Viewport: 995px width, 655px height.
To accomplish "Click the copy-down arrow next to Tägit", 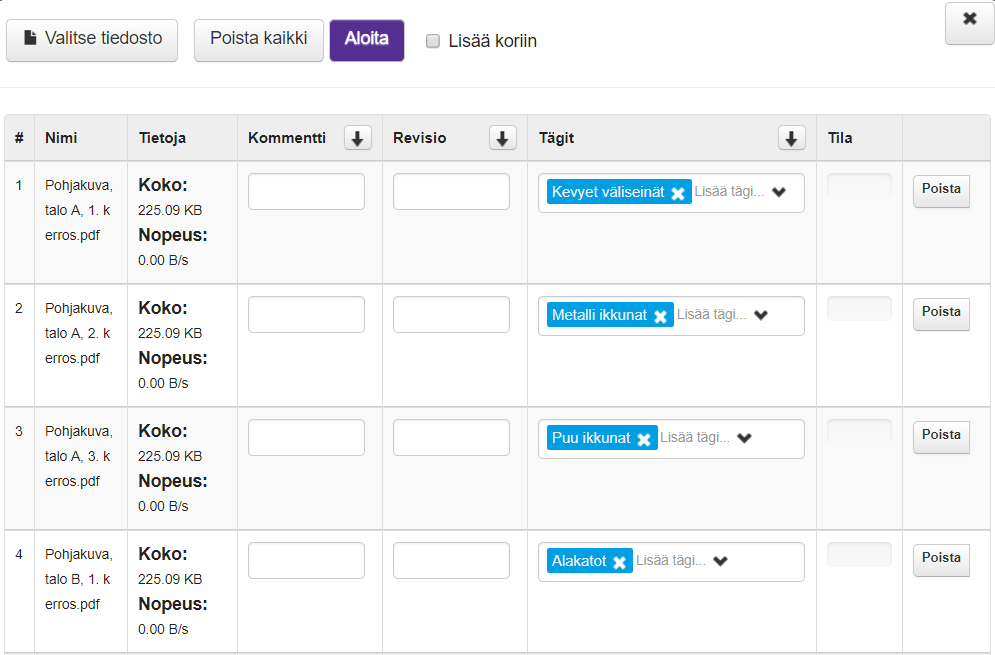I will [x=791, y=139].
